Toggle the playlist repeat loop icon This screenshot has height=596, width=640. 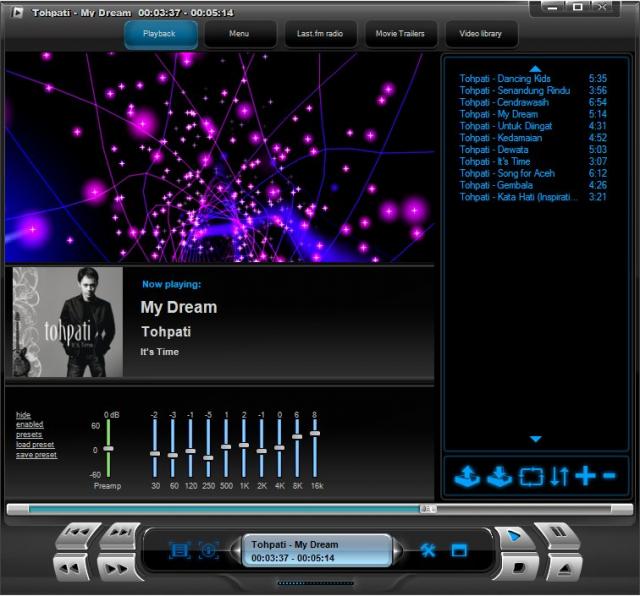tap(531, 476)
